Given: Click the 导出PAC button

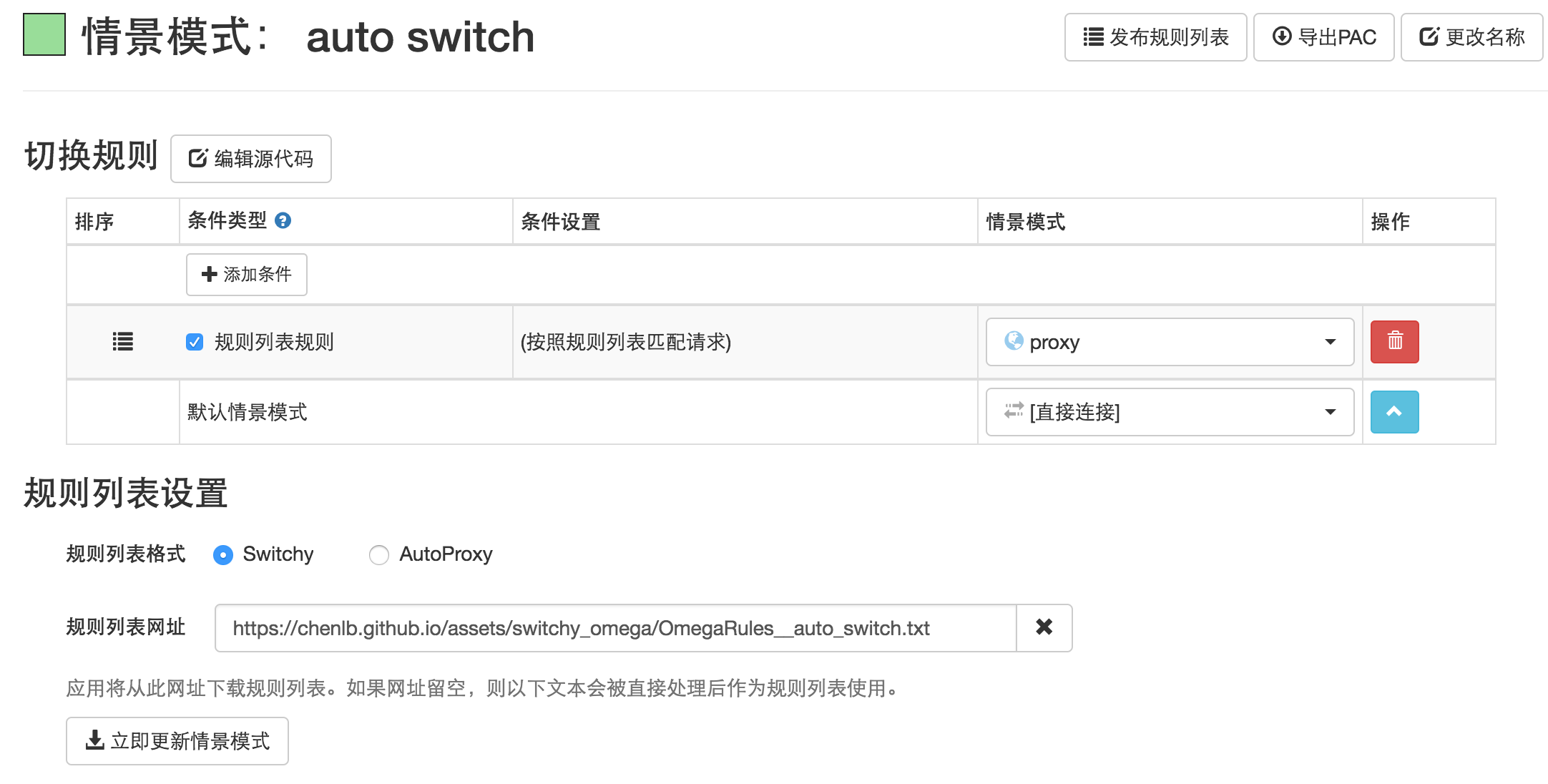Looking at the screenshot, I should tap(1323, 37).
